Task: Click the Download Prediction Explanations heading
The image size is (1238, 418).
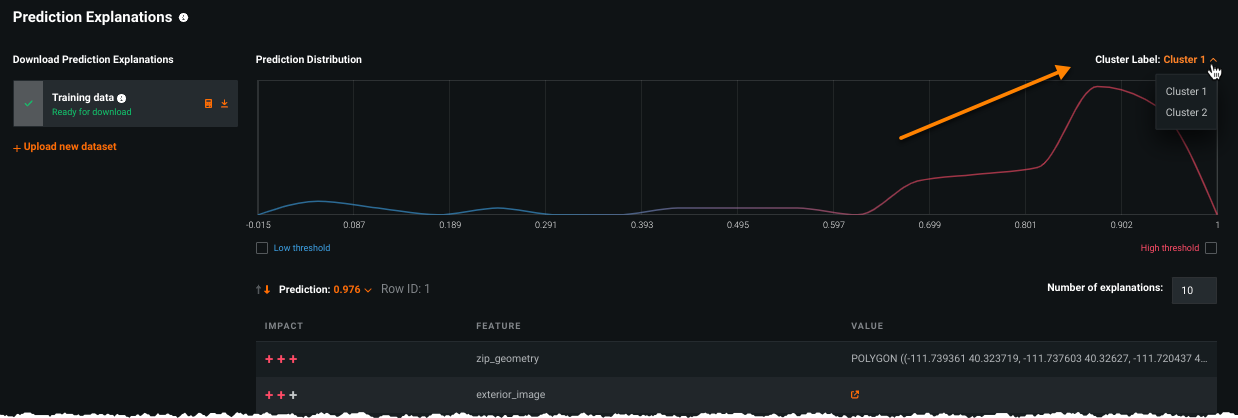Action: (x=93, y=60)
